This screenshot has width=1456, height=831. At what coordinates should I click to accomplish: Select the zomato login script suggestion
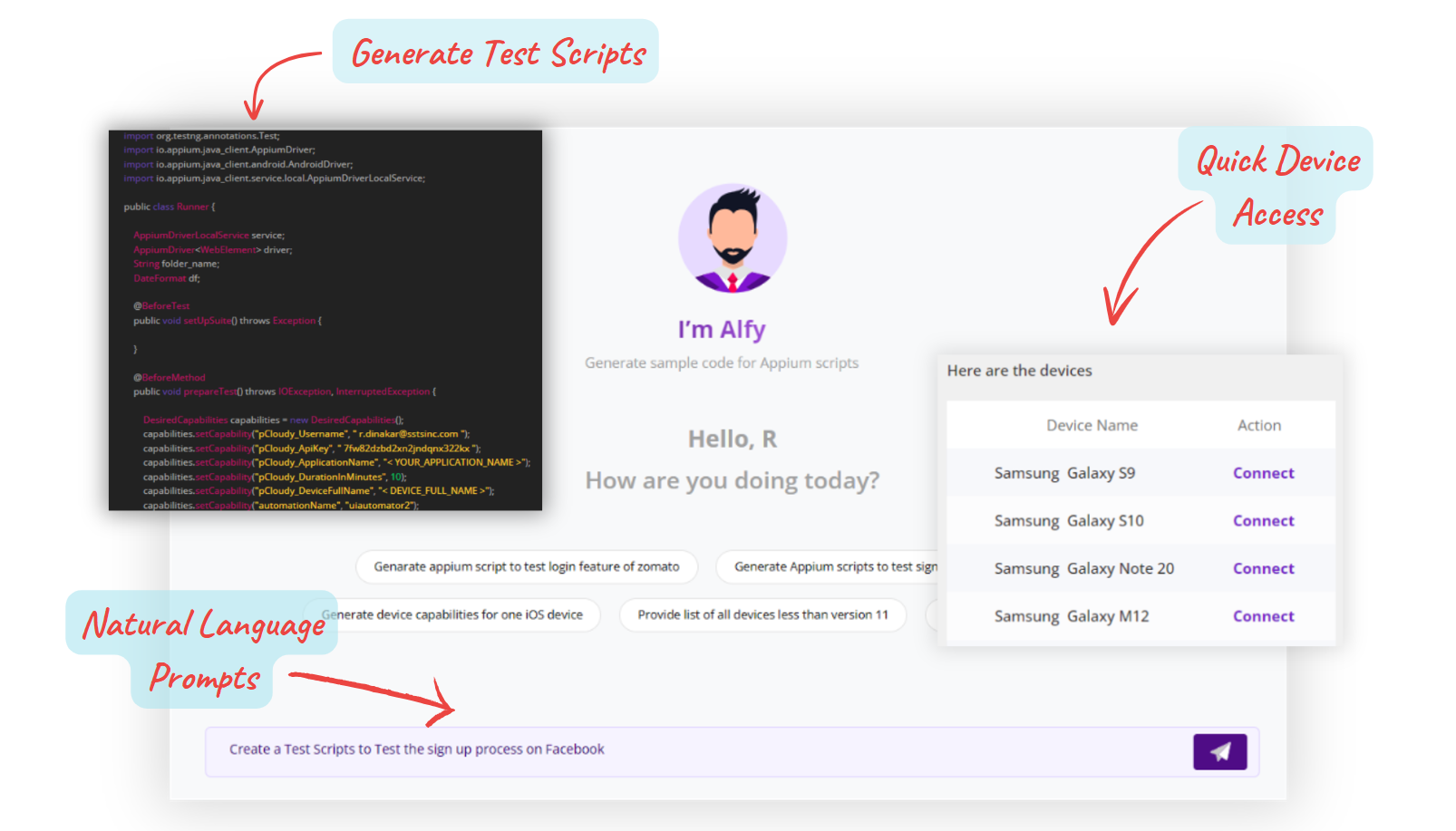tap(527, 566)
